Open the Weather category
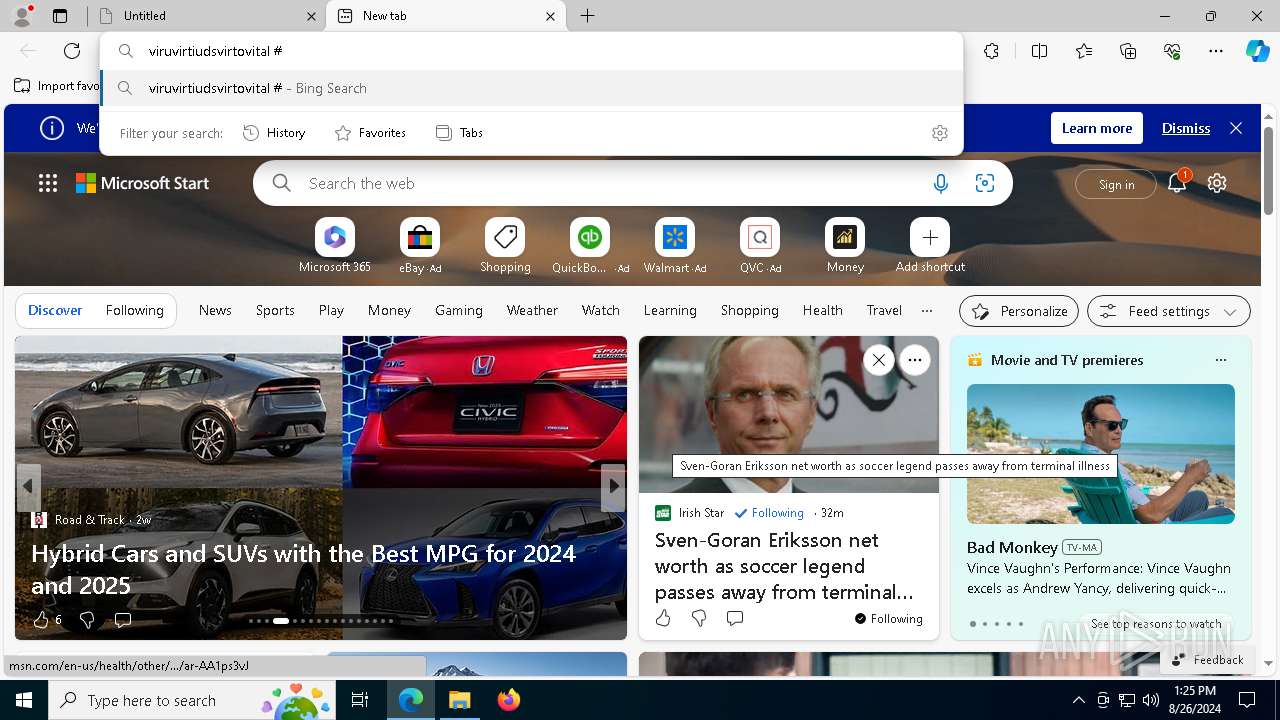The image size is (1280, 720). (x=532, y=311)
